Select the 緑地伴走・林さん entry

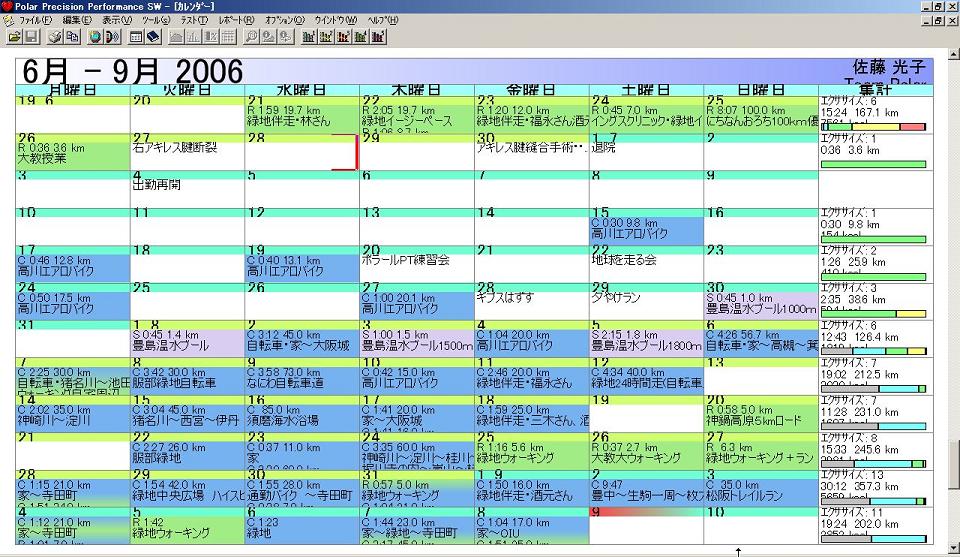click(x=288, y=121)
